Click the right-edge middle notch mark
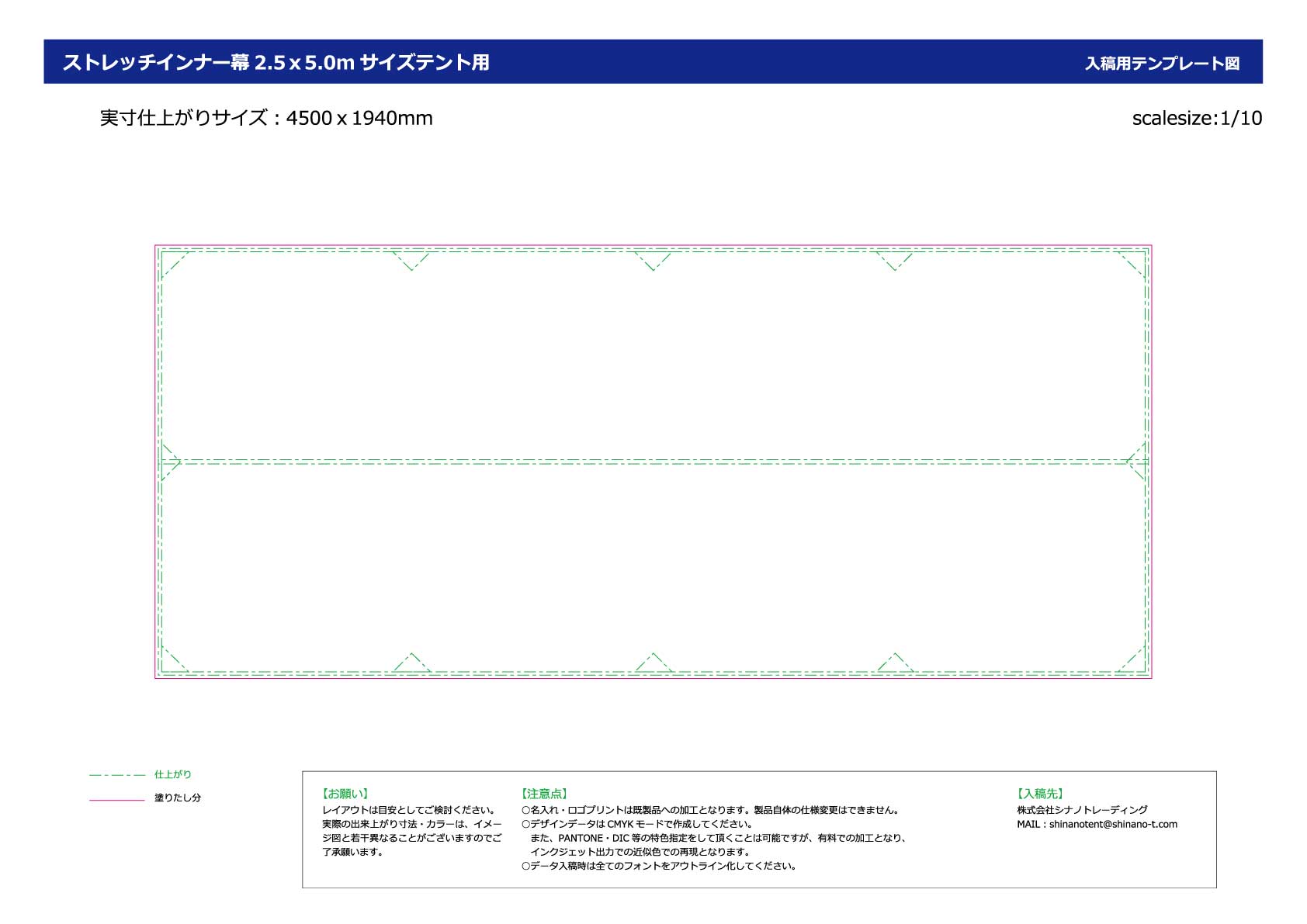This screenshot has height=924, width=1307. (x=1136, y=462)
